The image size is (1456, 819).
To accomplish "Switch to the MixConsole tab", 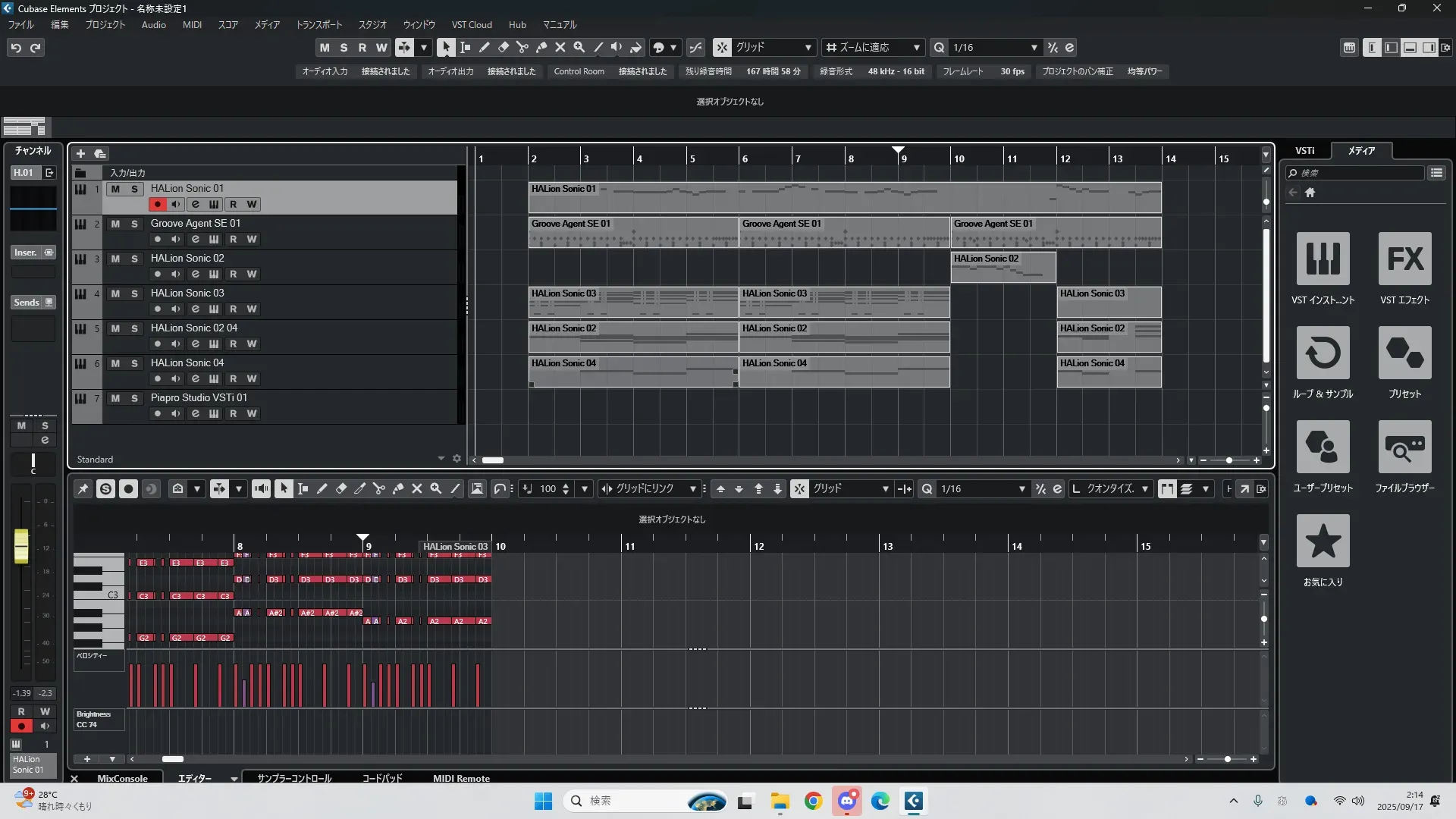I will click(x=122, y=778).
